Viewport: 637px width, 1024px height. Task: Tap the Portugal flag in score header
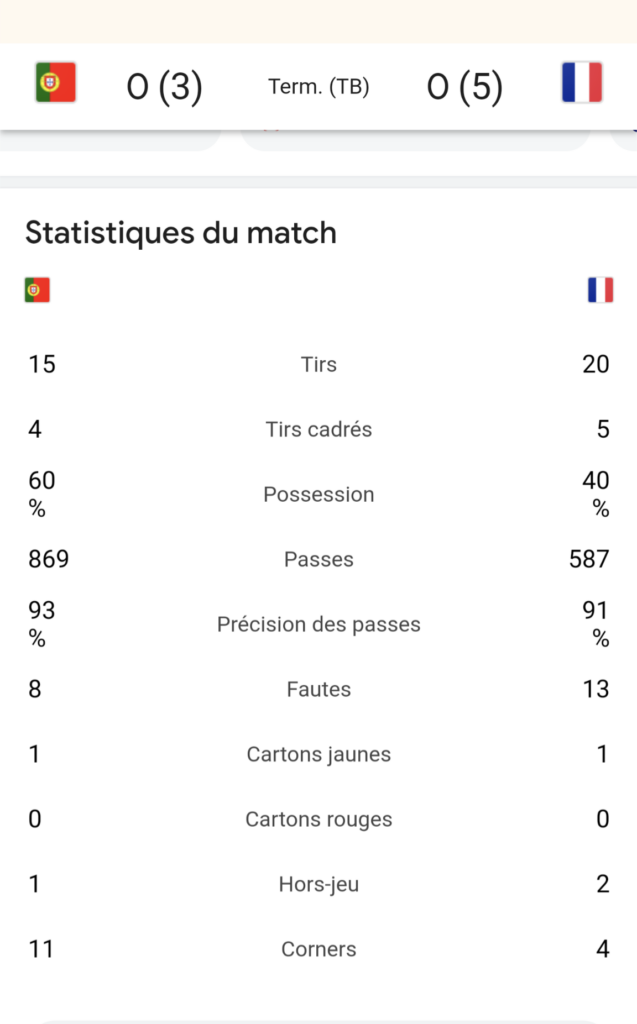click(56, 82)
